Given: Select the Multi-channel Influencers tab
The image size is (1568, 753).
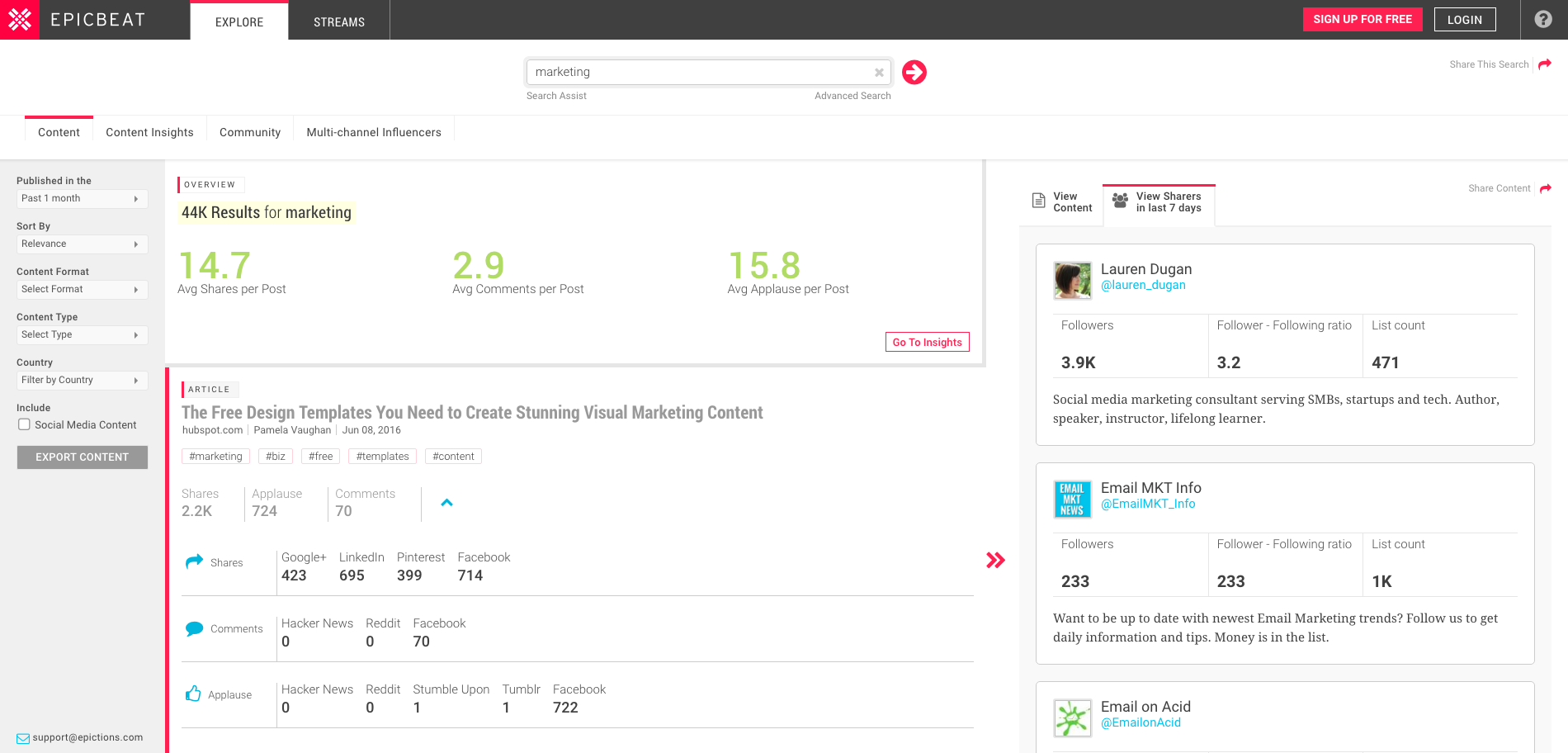Looking at the screenshot, I should point(374,132).
